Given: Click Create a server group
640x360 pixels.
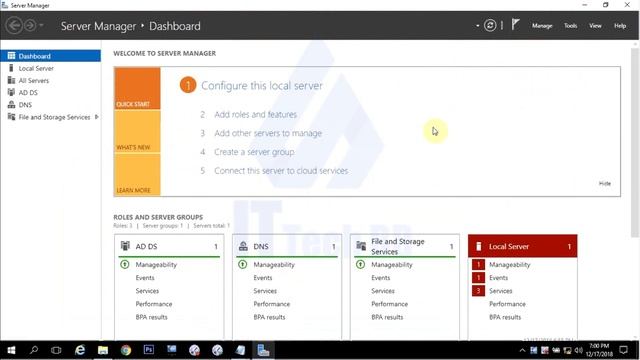Looking at the screenshot, I should click(x=254, y=152).
